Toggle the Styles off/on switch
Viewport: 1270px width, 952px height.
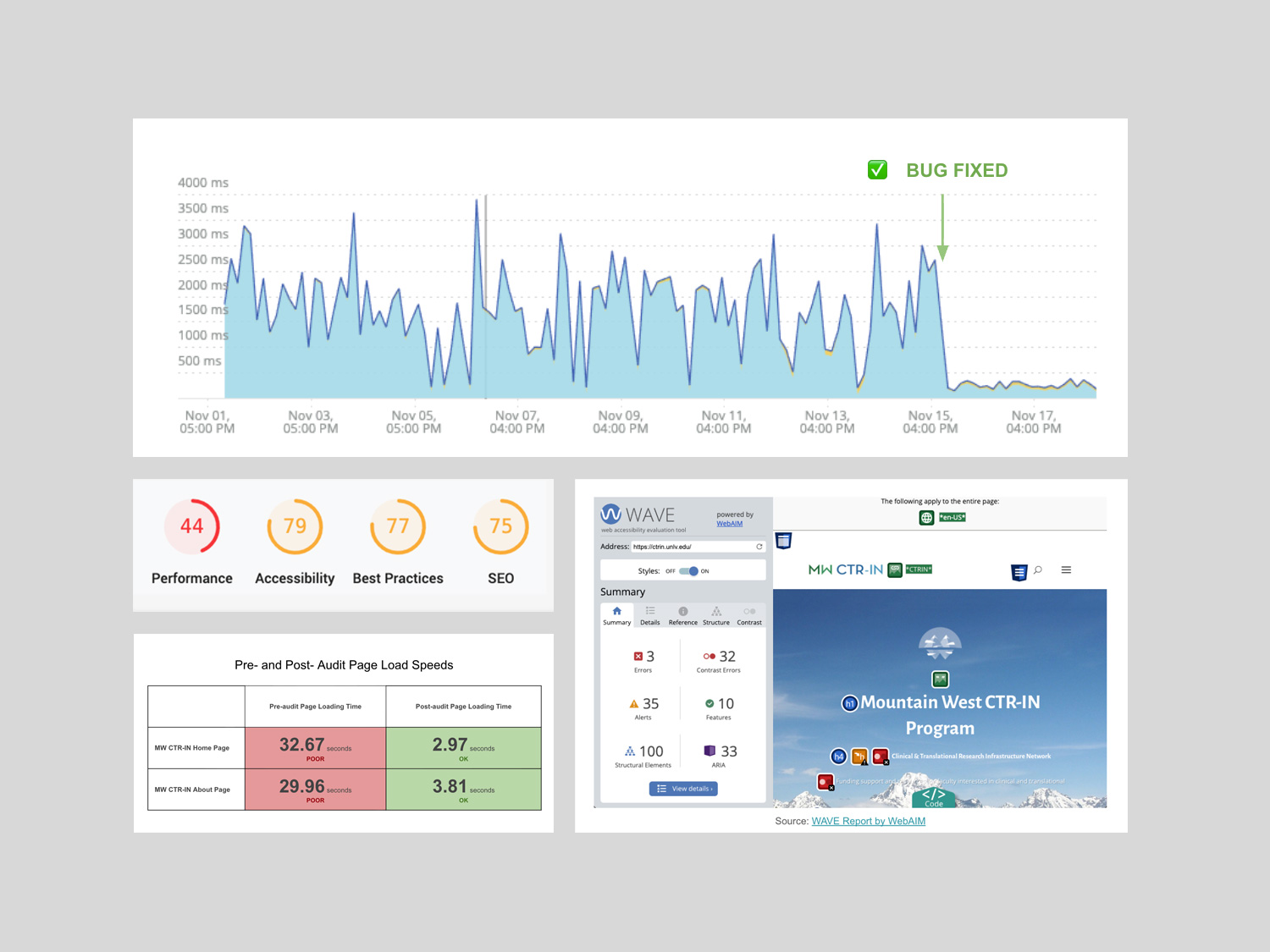(688, 571)
